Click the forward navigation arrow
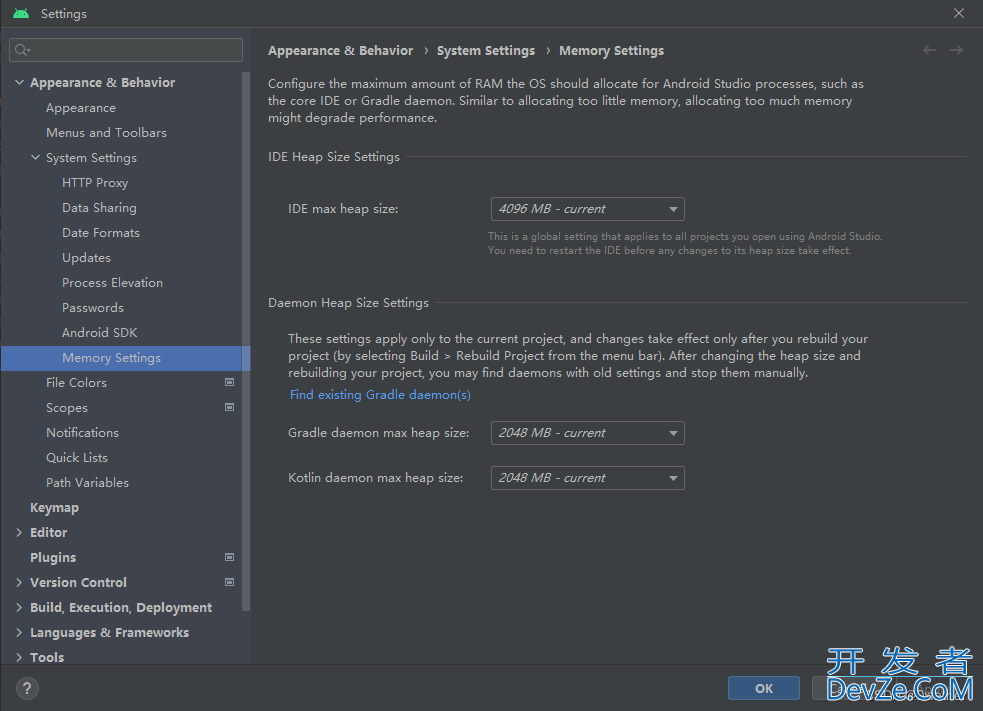This screenshot has height=711, width=983. [956, 50]
